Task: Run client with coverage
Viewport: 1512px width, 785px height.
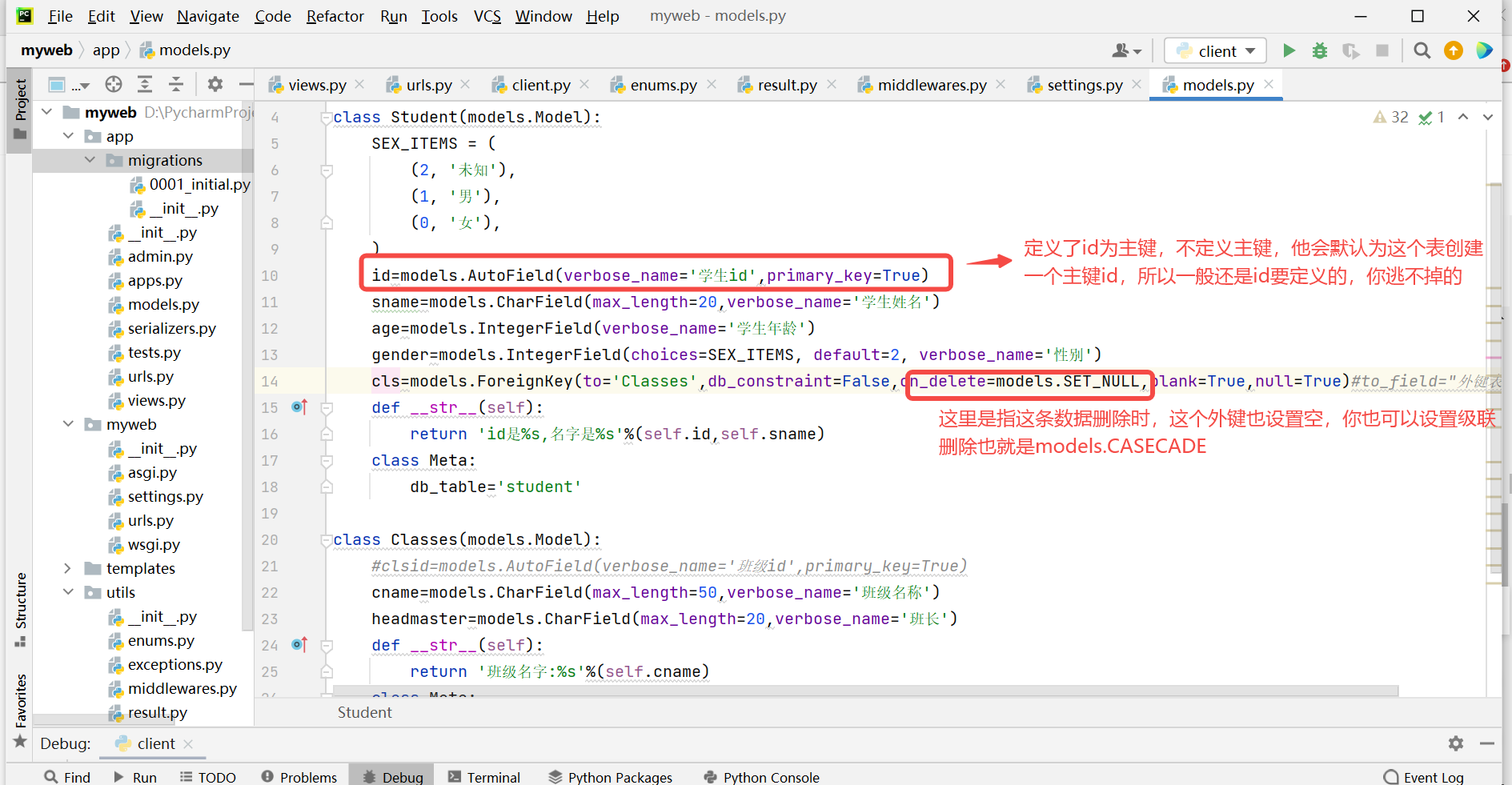Action: pyautogui.click(x=1351, y=50)
